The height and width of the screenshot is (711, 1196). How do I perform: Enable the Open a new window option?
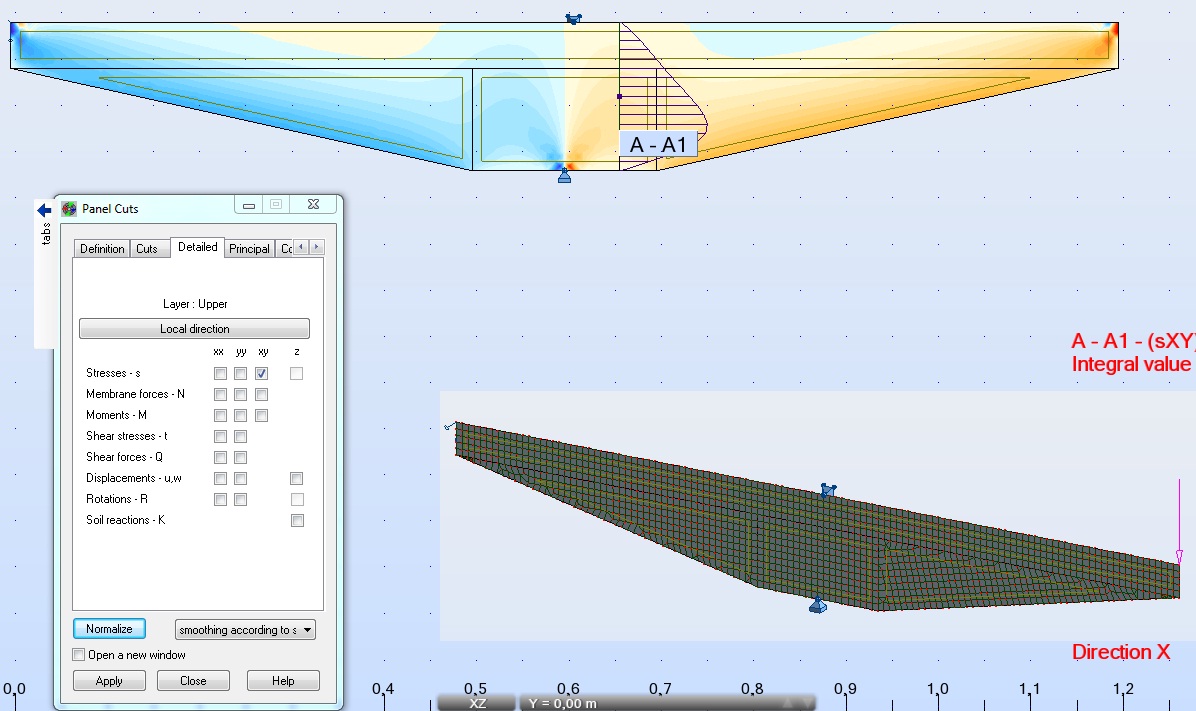coord(77,655)
